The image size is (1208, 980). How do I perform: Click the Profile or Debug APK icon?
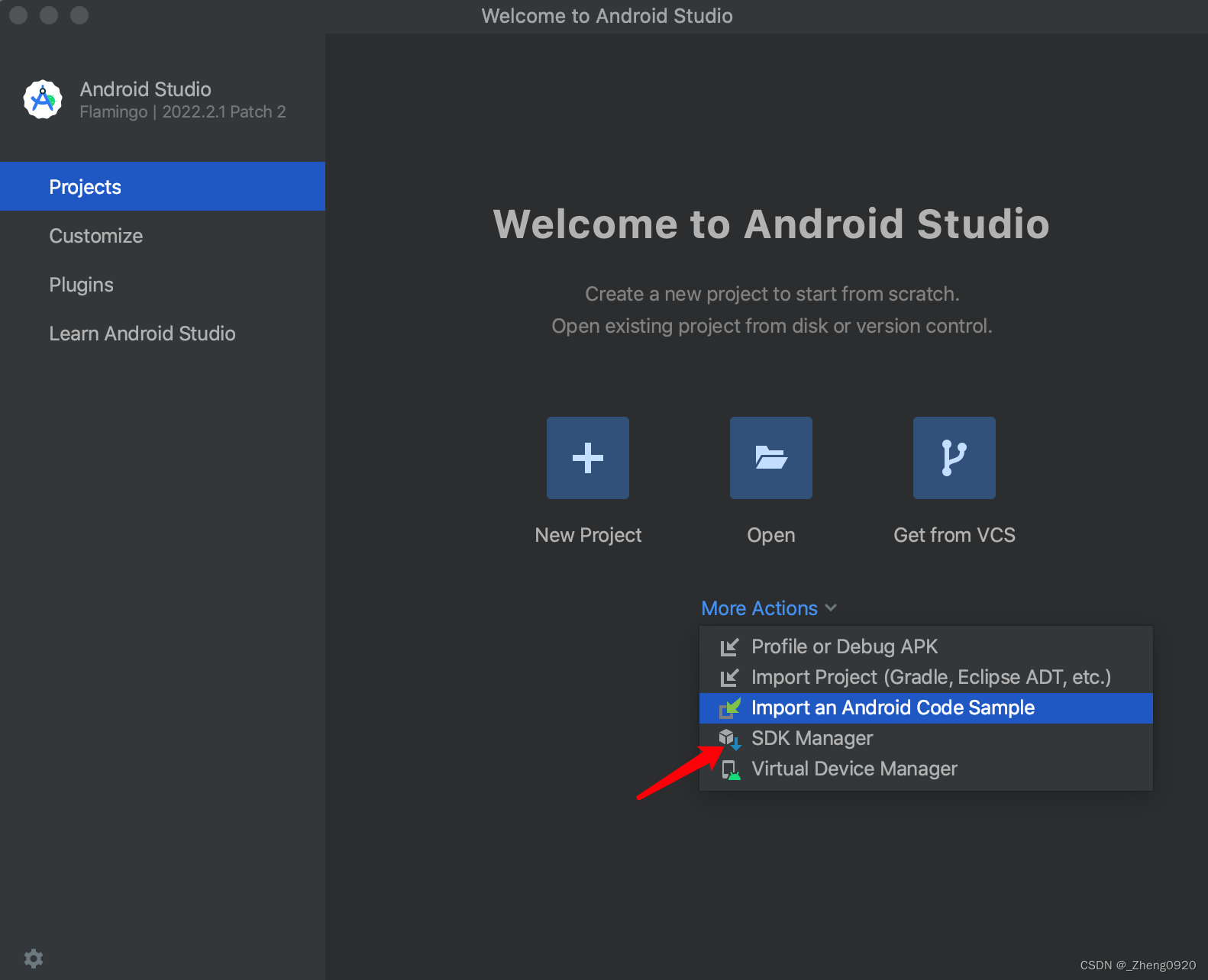pos(729,647)
